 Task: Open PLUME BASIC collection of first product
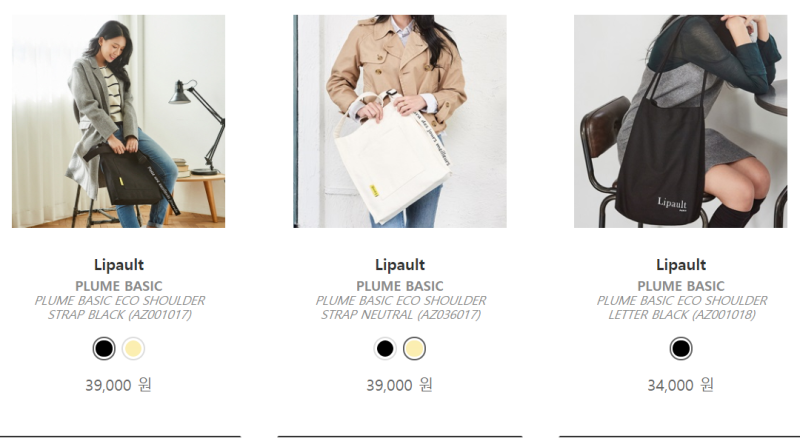(x=119, y=286)
